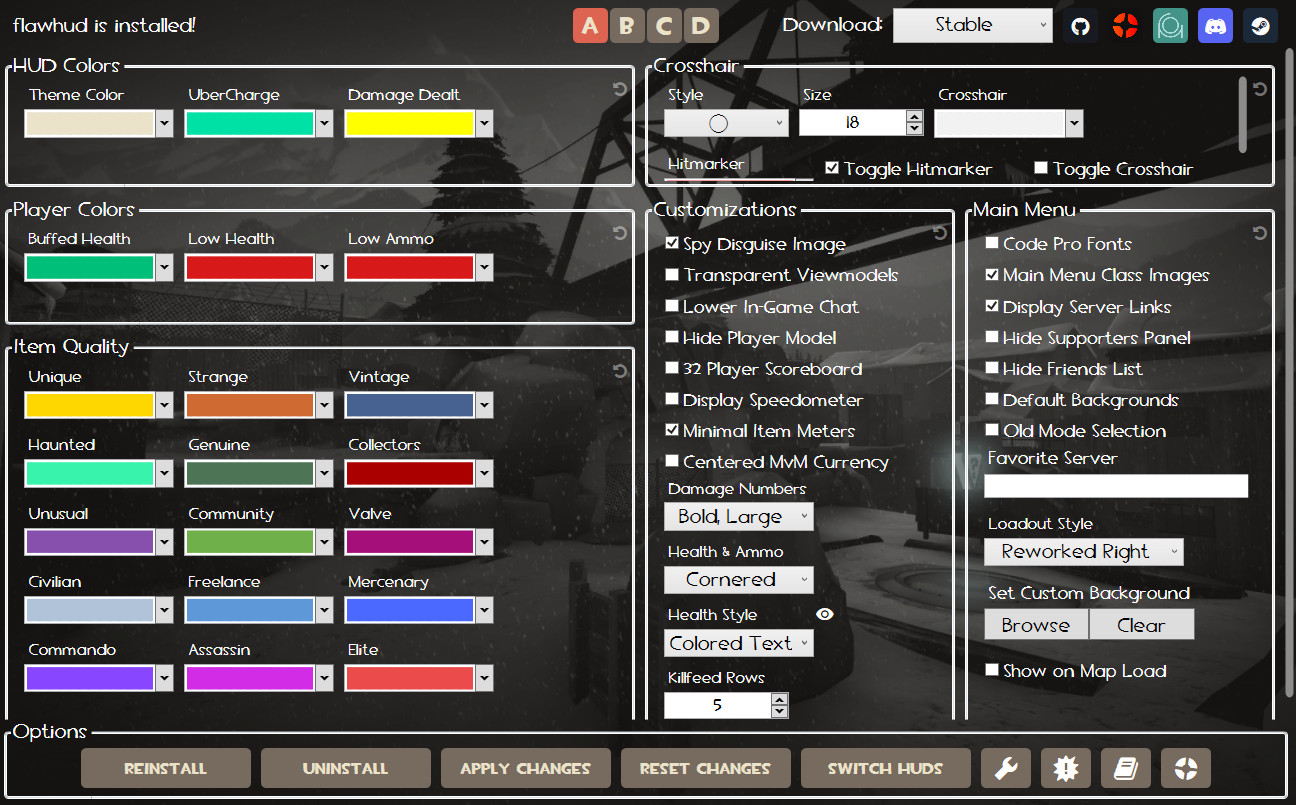Join the Discord server via its icon
Viewport: 1296px width, 805px height.
point(1215,25)
